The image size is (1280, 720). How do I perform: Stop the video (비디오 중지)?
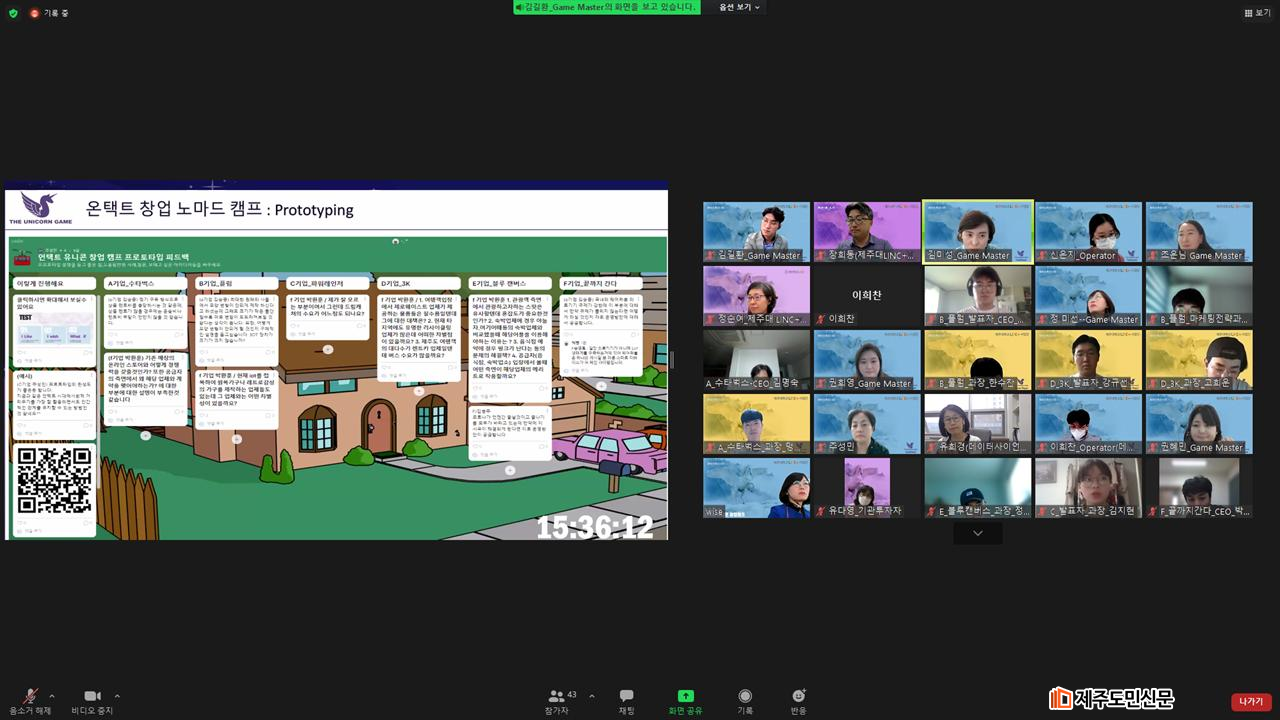tap(92, 697)
